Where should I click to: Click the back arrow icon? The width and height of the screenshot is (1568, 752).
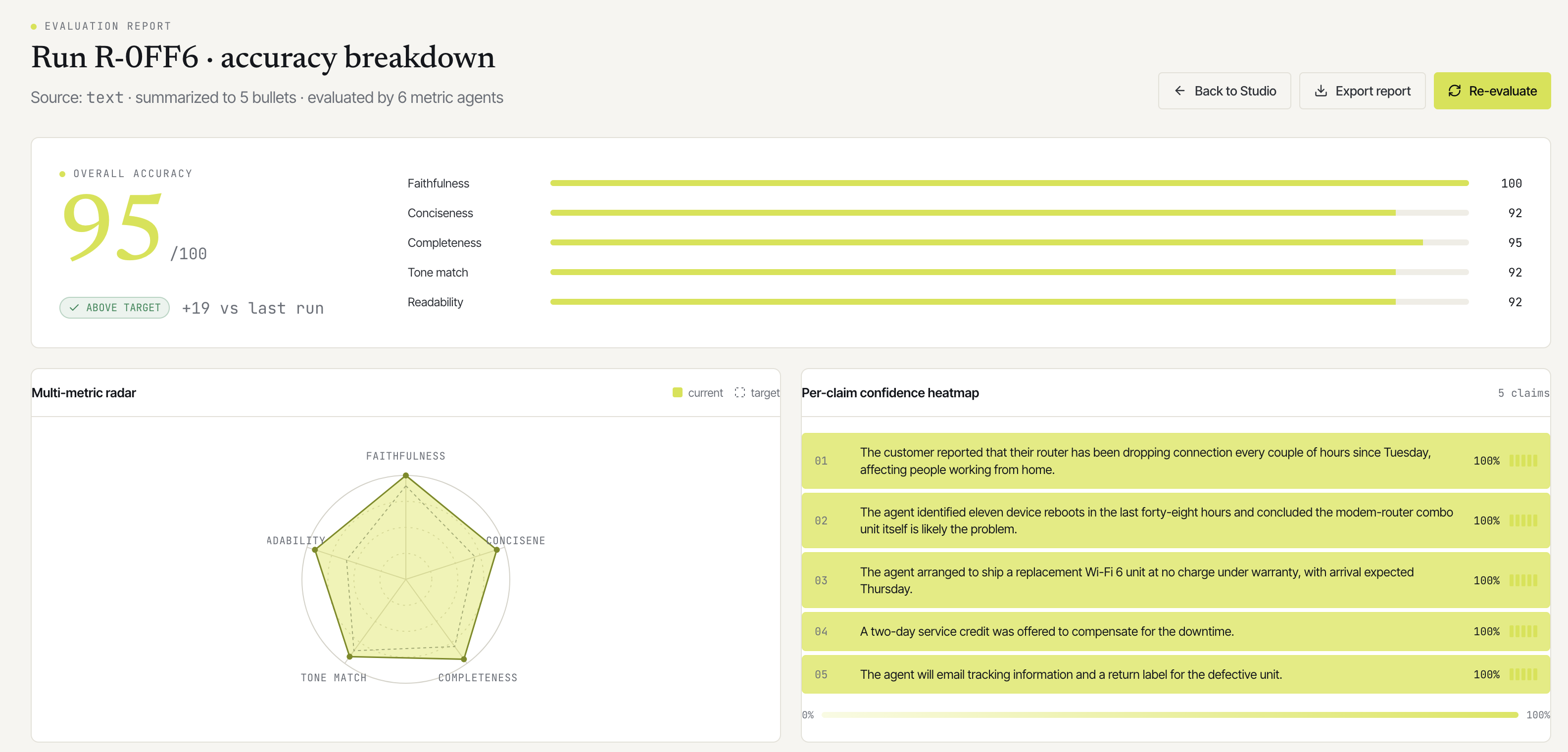click(1179, 91)
